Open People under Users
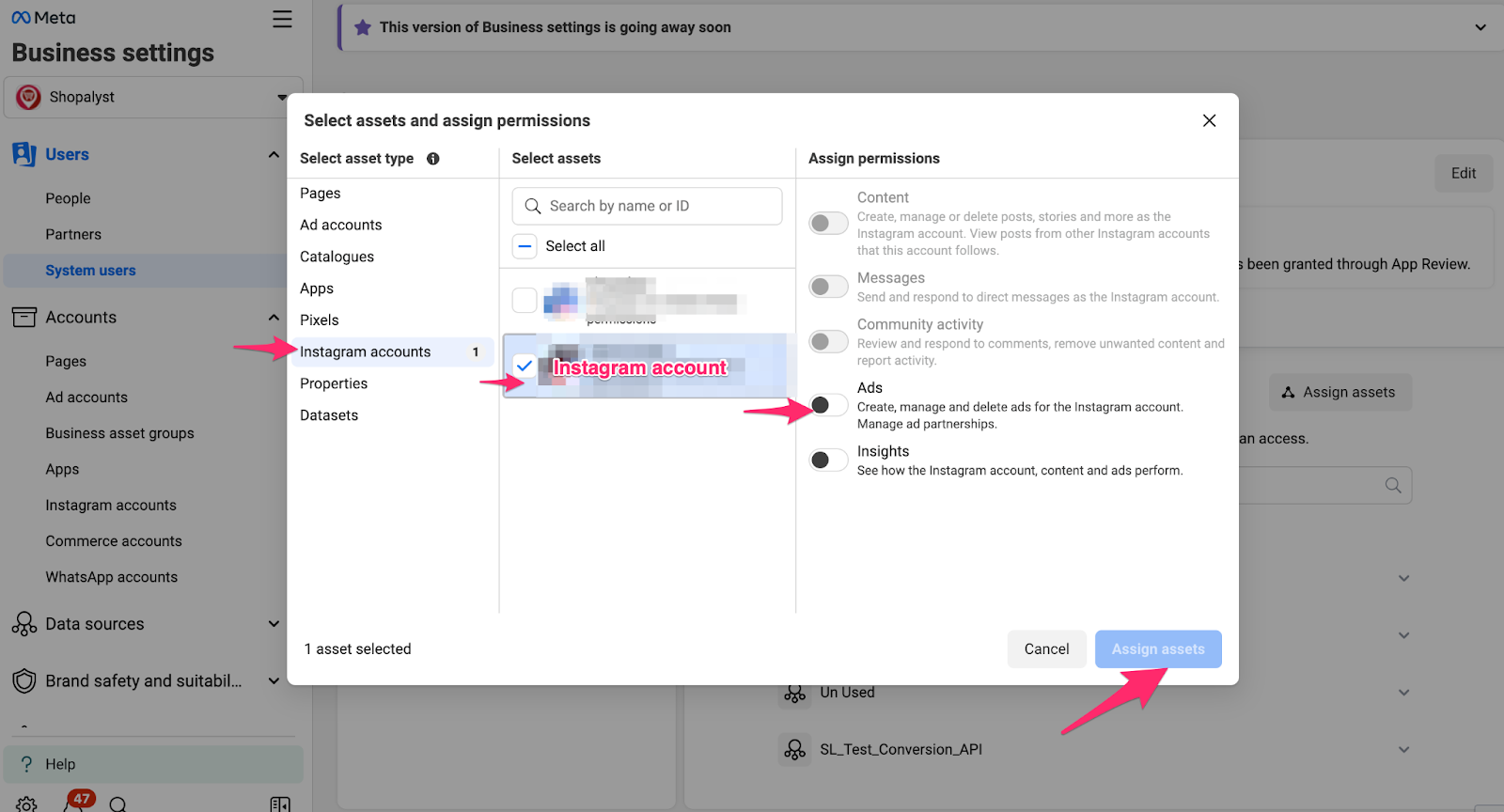Viewport: 1504px width, 812px height. click(69, 198)
